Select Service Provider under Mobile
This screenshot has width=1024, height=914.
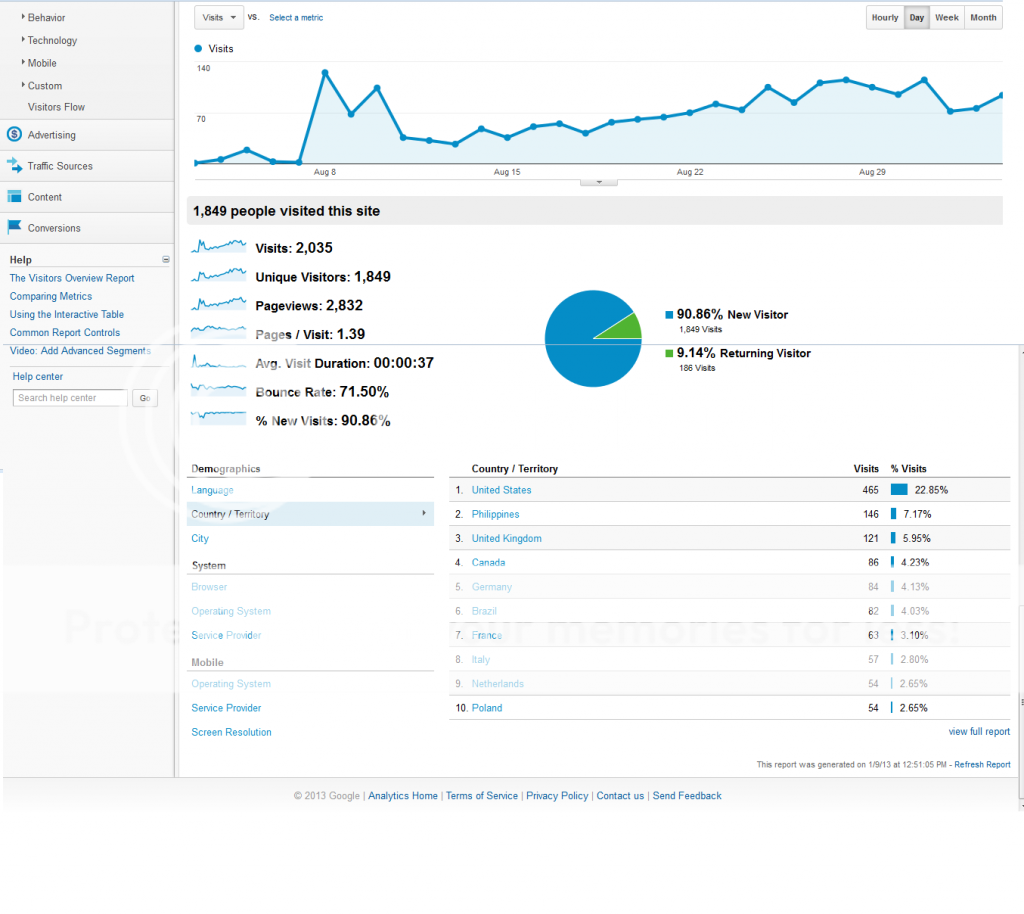tap(226, 708)
